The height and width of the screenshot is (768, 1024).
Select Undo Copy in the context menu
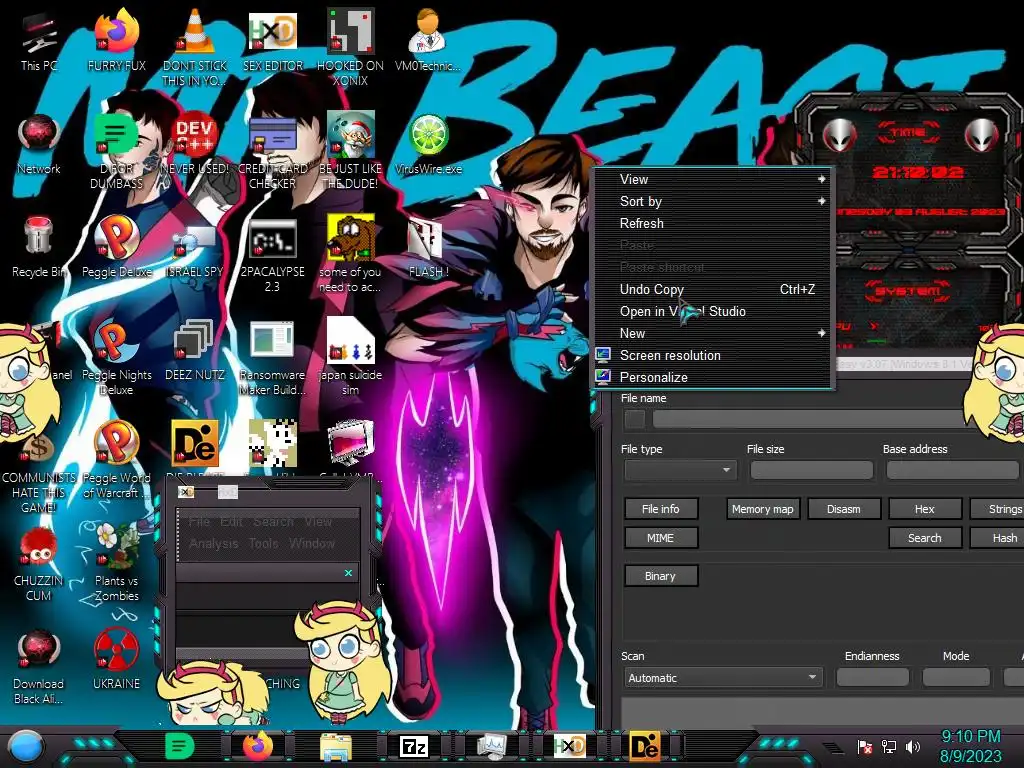[x=714, y=289]
